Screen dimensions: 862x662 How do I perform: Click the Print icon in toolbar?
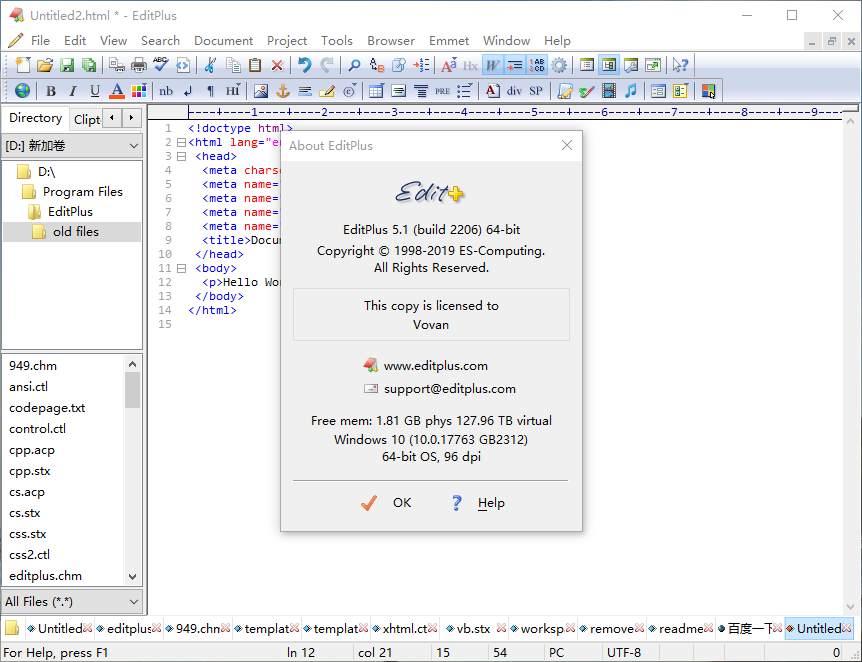click(x=139, y=65)
